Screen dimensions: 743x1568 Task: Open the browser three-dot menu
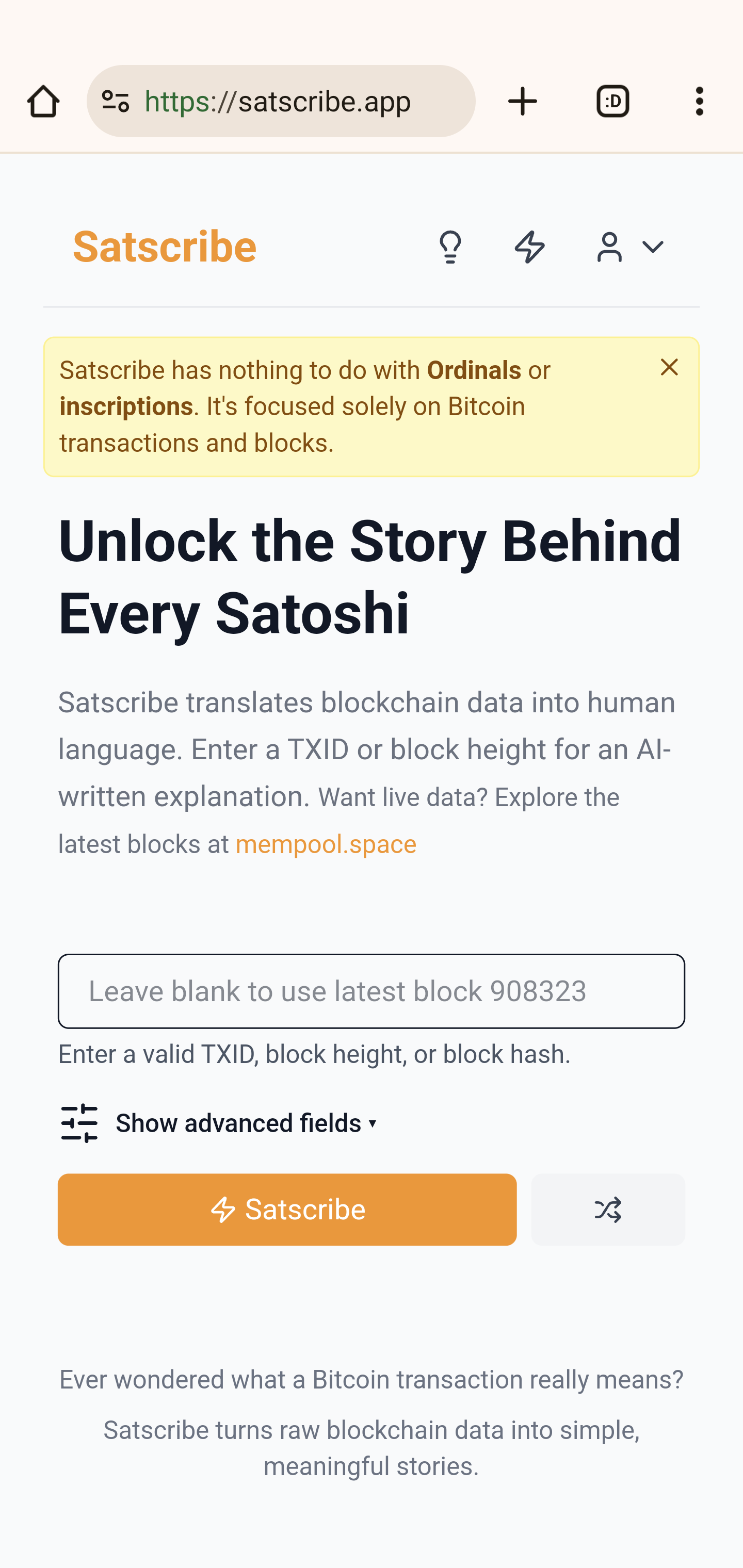tap(700, 101)
